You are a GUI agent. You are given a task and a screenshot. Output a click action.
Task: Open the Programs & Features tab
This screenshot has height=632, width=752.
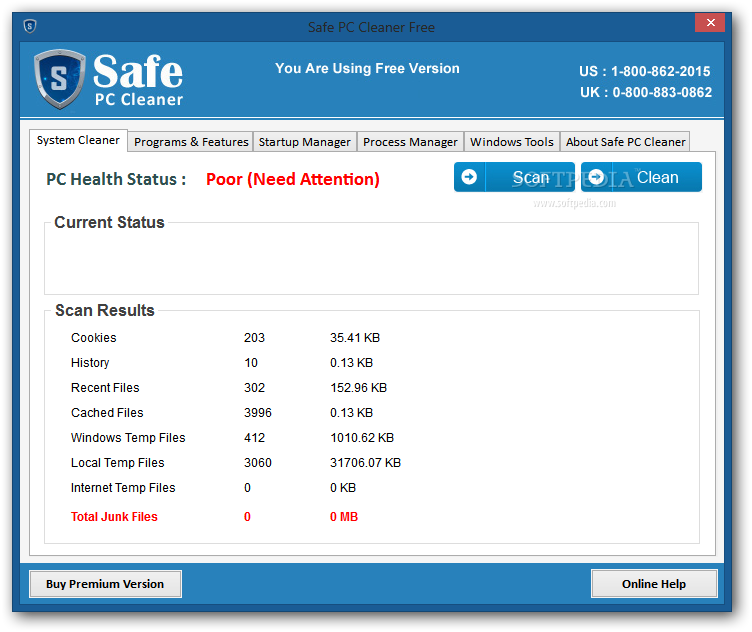(x=191, y=142)
